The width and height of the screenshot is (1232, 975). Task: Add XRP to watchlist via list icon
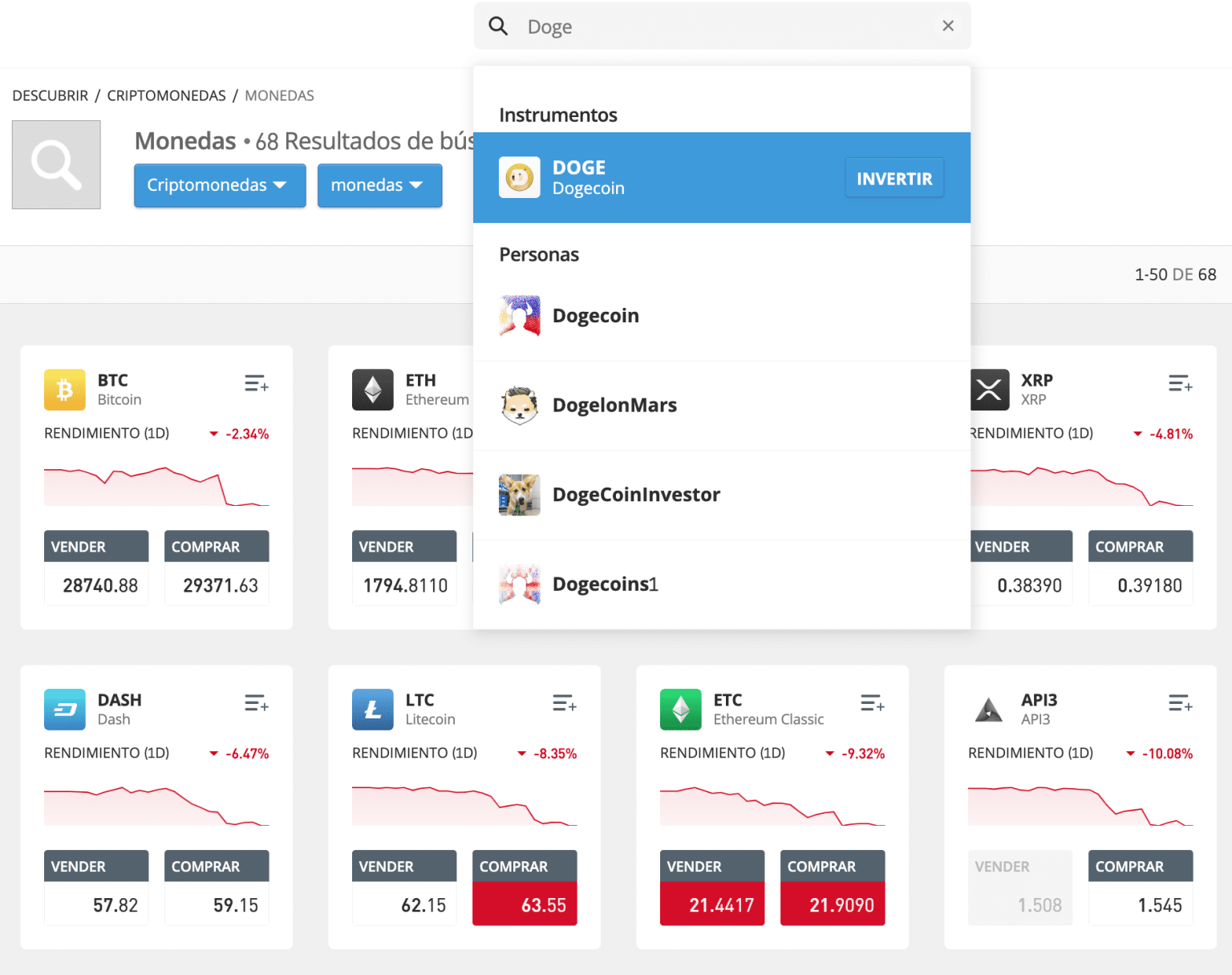click(x=1180, y=384)
